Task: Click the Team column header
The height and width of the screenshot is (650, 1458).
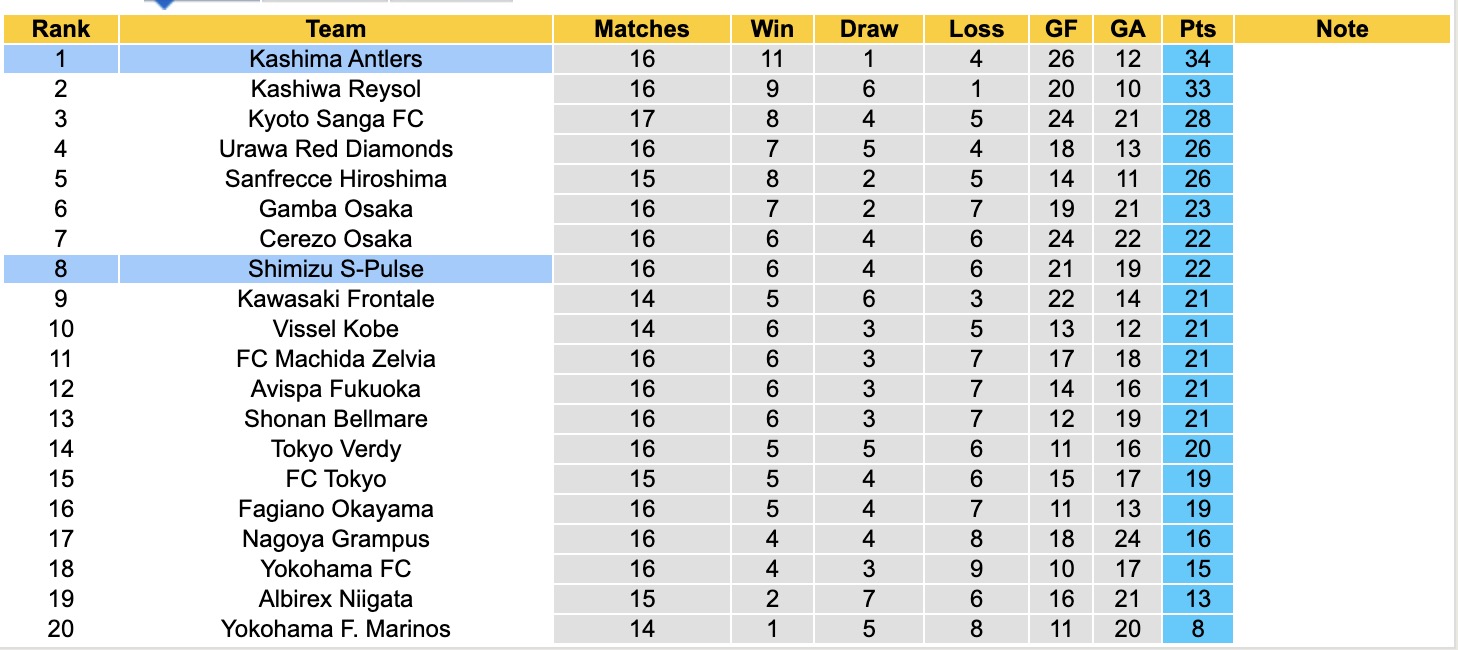Action: pyautogui.click(x=336, y=29)
